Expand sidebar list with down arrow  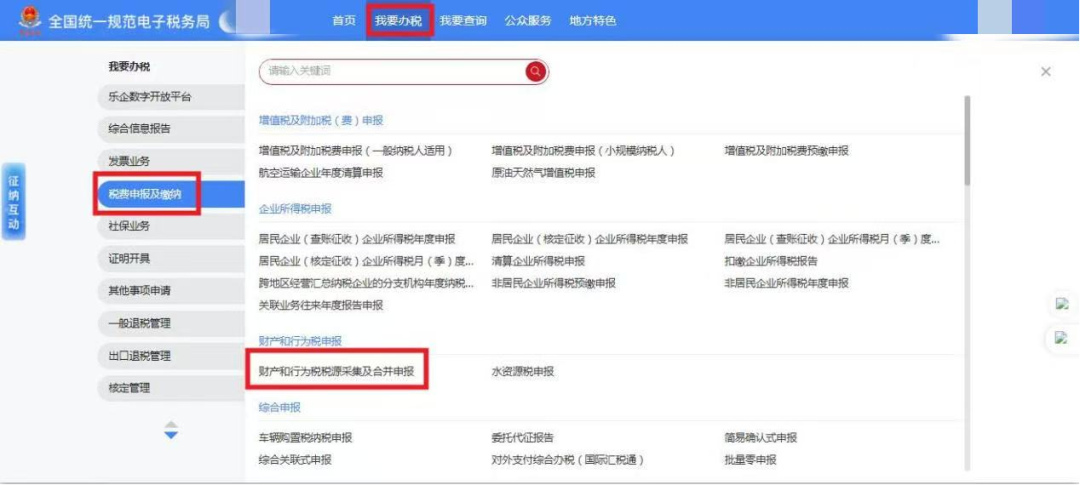[x=171, y=435]
